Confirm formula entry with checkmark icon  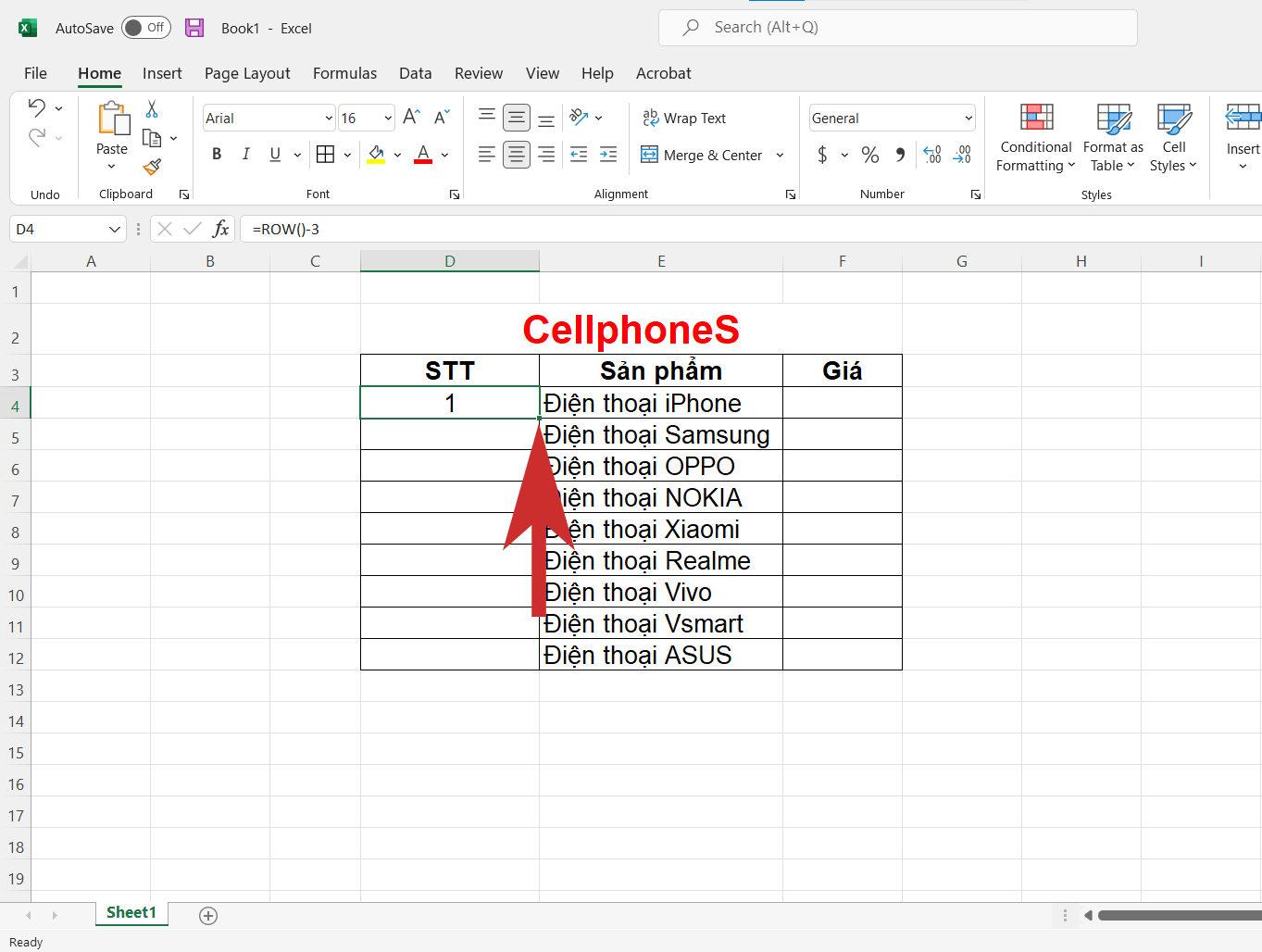point(193,229)
